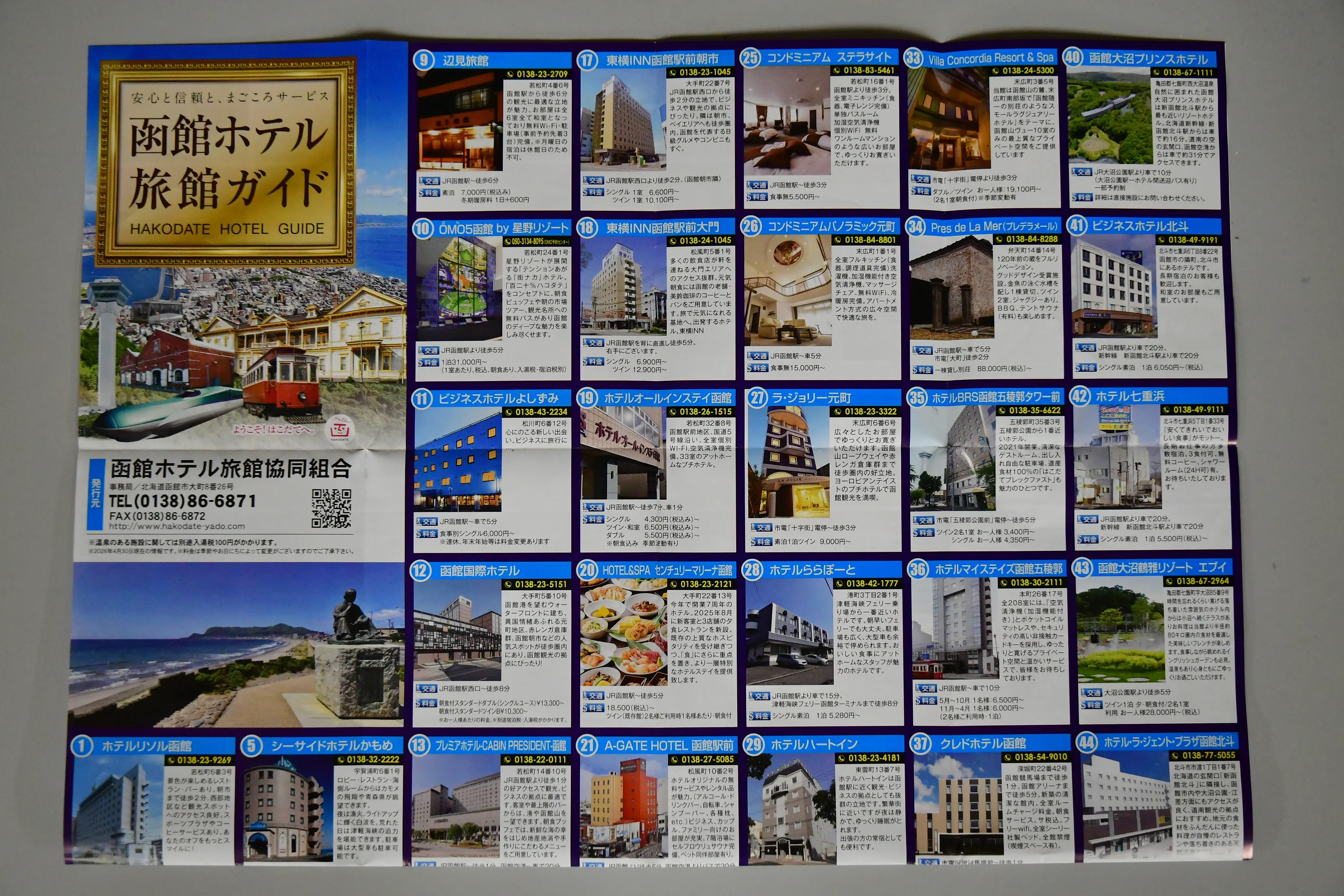Click the number 44 circle for ホテル・ラ・ジェントプラザ函館北斗

(x=1086, y=742)
